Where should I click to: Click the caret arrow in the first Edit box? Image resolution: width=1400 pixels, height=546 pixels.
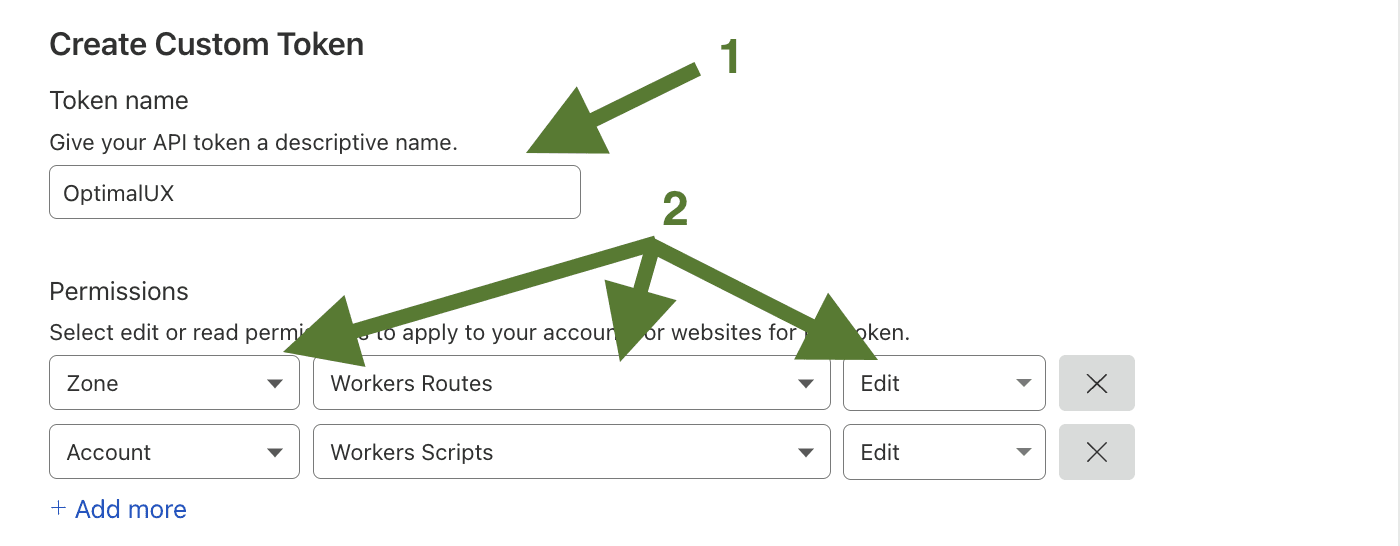(x=1023, y=384)
